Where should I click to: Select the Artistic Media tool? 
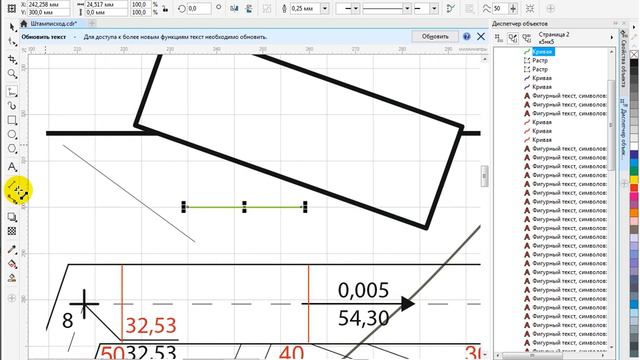(x=12, y=106)
